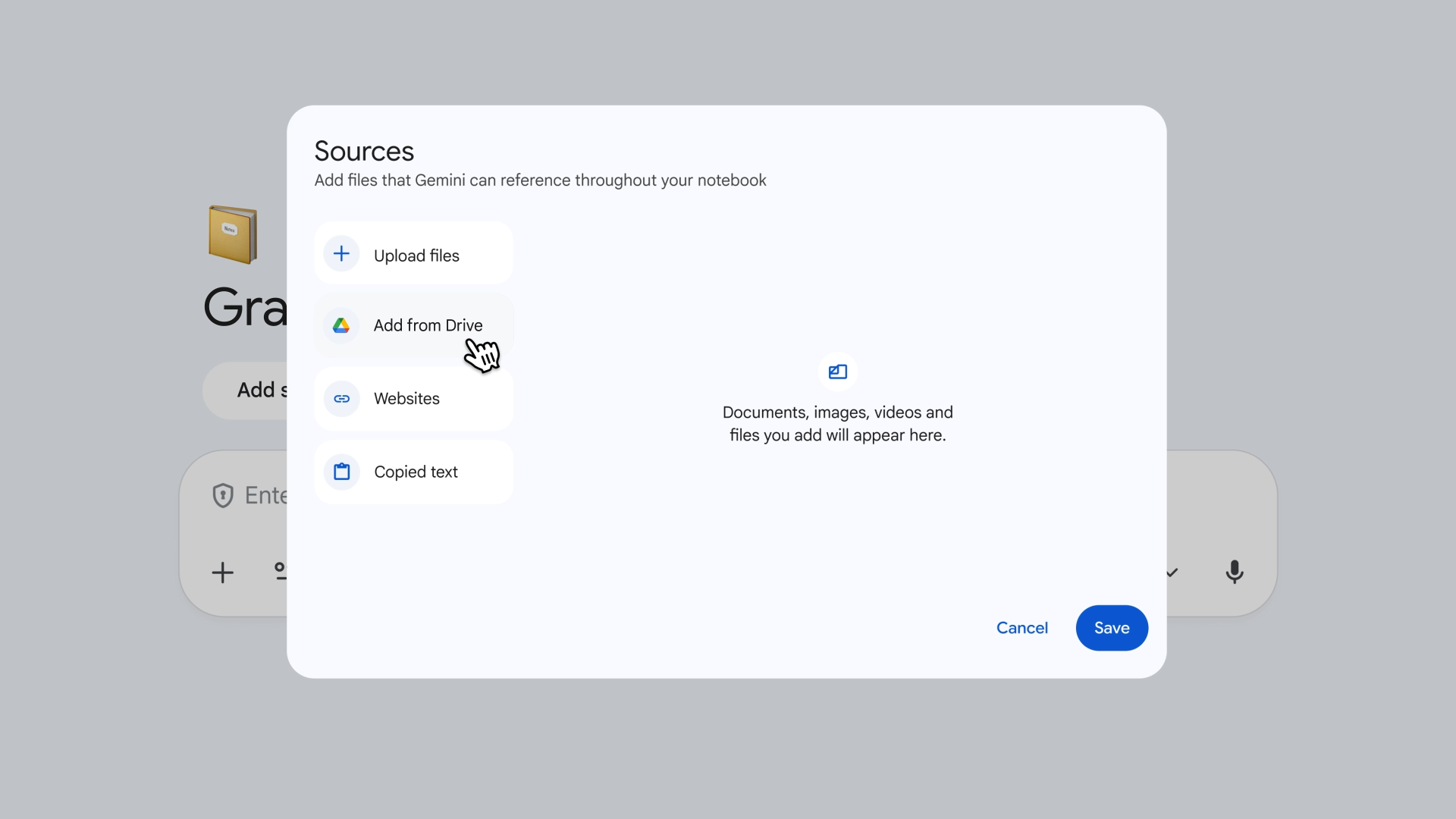
Task: Click the microphone icon in prompt bar
Action: pyautogui.click(x=1234, y=572)
